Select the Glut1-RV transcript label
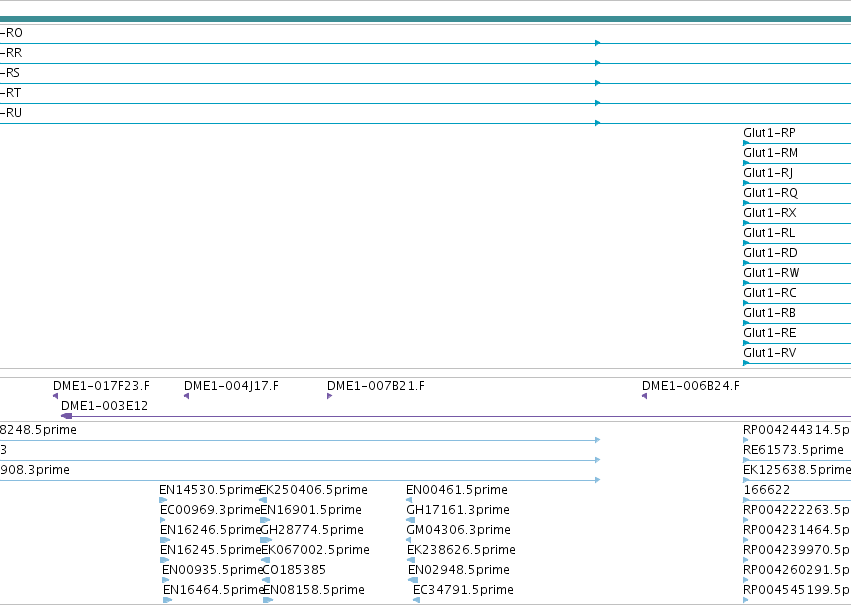 770,353
